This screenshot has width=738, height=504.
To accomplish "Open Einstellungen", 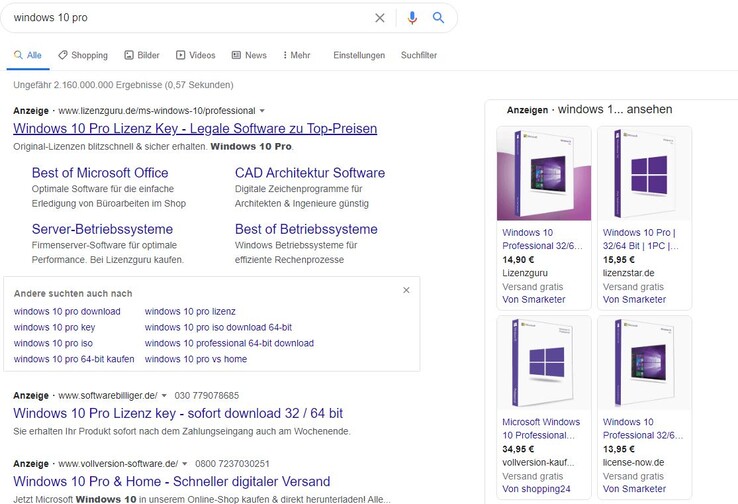I will (x=359, y=55).
